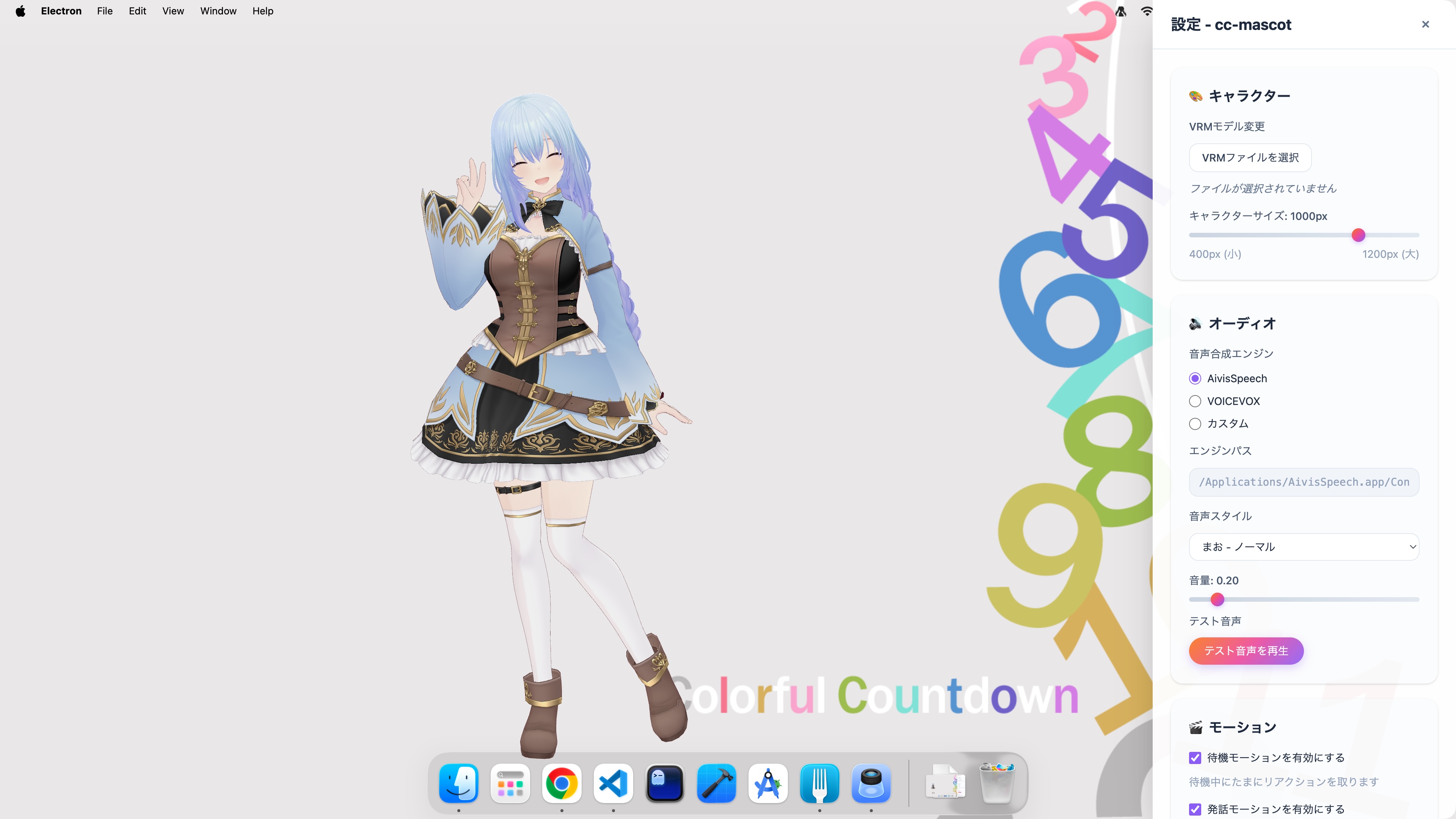
Task: Open the Trash in the Dock
Action: [x=997, y=783]
